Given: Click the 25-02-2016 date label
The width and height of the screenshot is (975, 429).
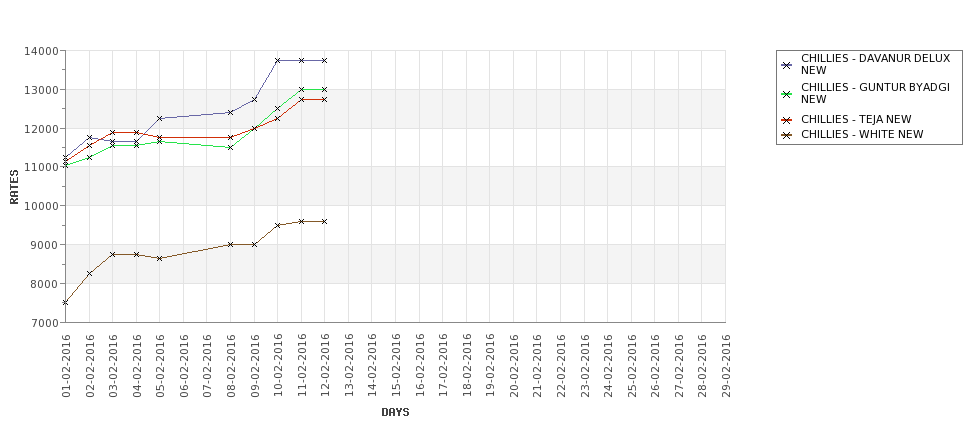Looking at the screenshot, I should point(632,366).
